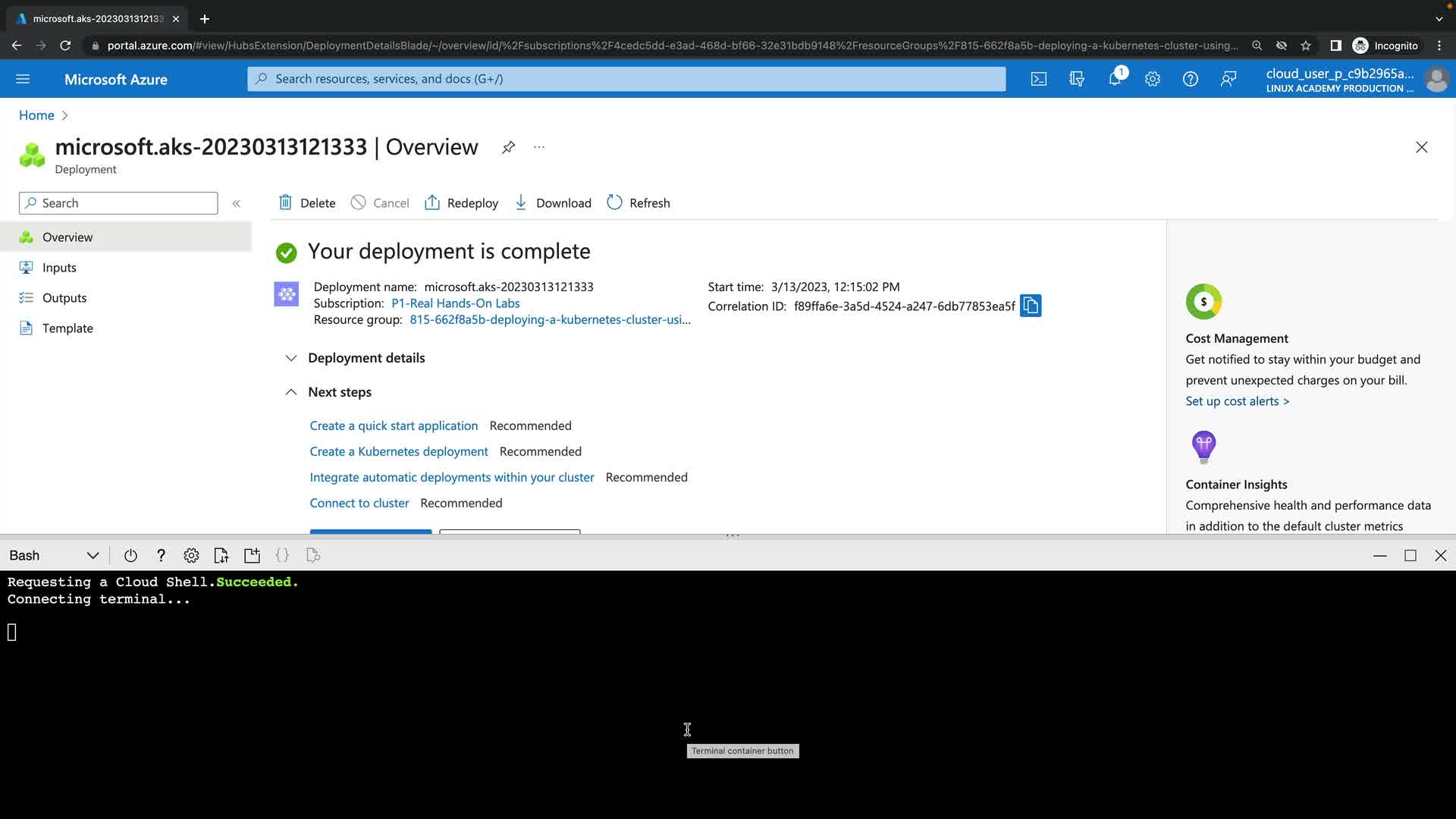Open Cloud Shell settings gear
Screen dimensions: 1456x819
(191, 556)
